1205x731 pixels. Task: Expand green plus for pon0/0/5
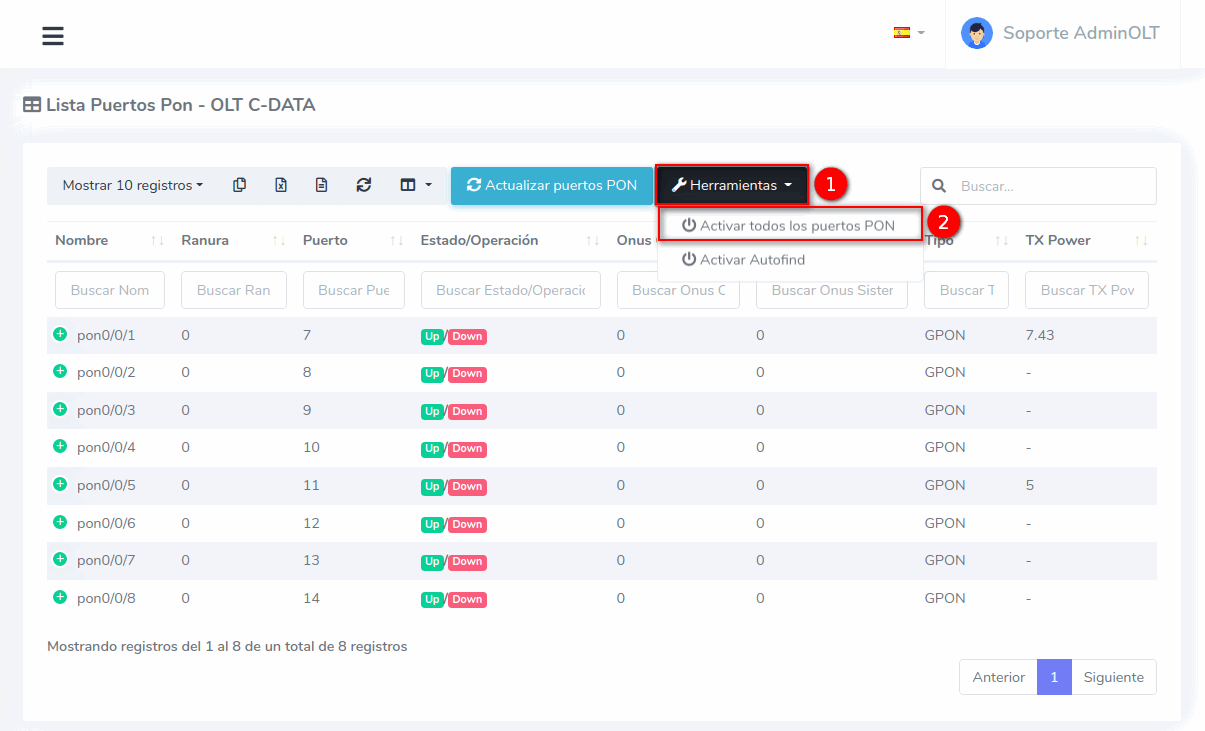click(x=60, y=484)
